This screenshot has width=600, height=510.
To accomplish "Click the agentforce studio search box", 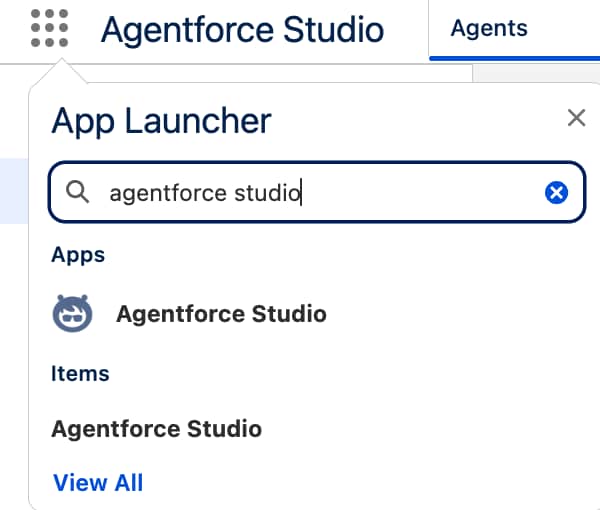I will click(317, 192).
